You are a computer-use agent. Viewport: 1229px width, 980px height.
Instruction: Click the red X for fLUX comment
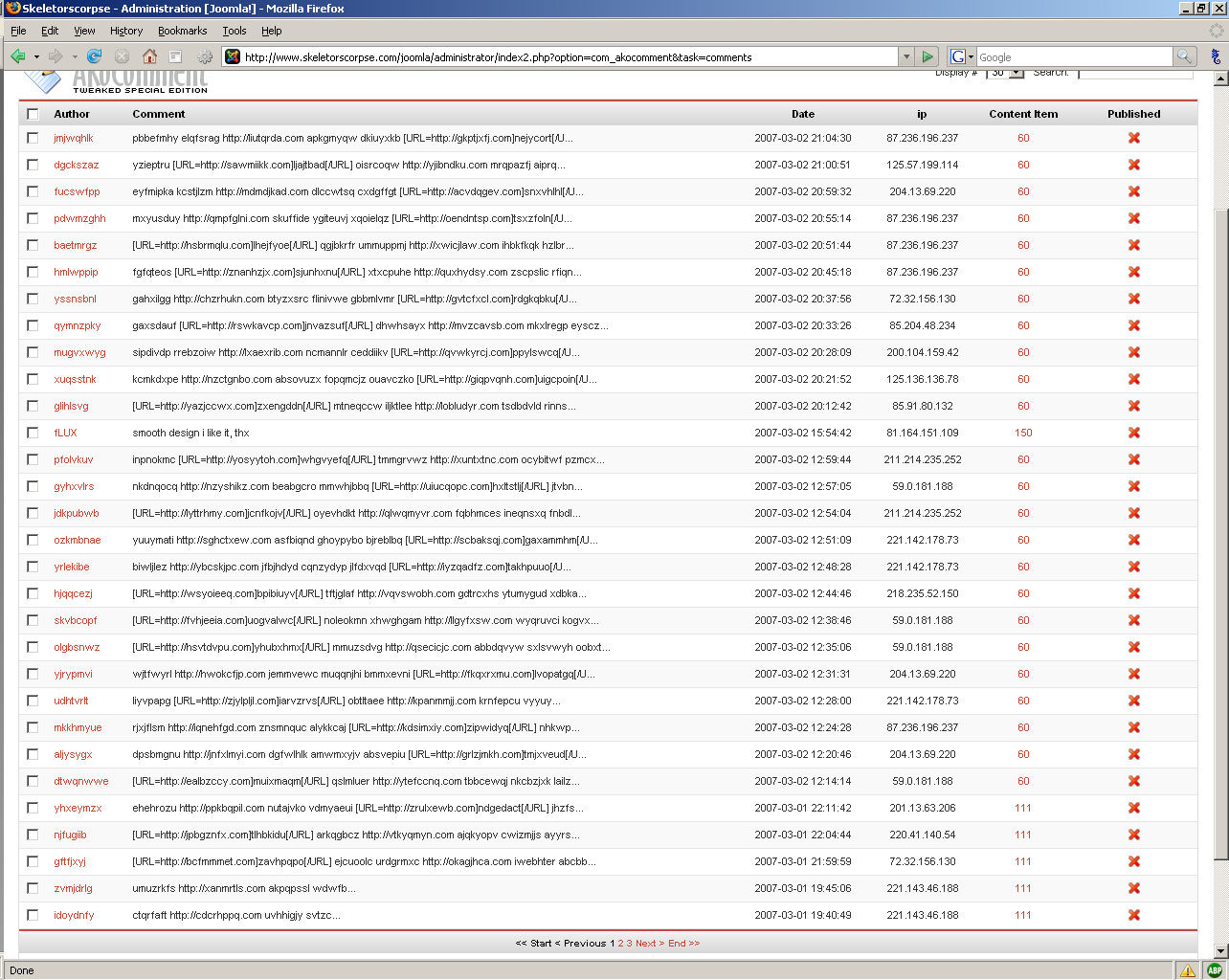(x=1133, y=433)
